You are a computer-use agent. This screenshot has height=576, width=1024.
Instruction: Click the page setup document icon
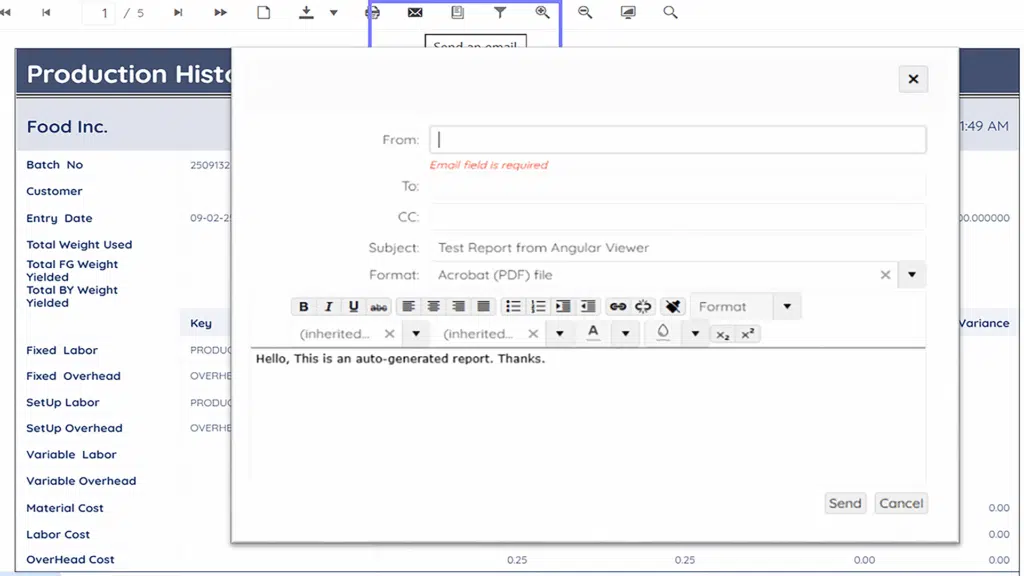(x=264, y=12)
